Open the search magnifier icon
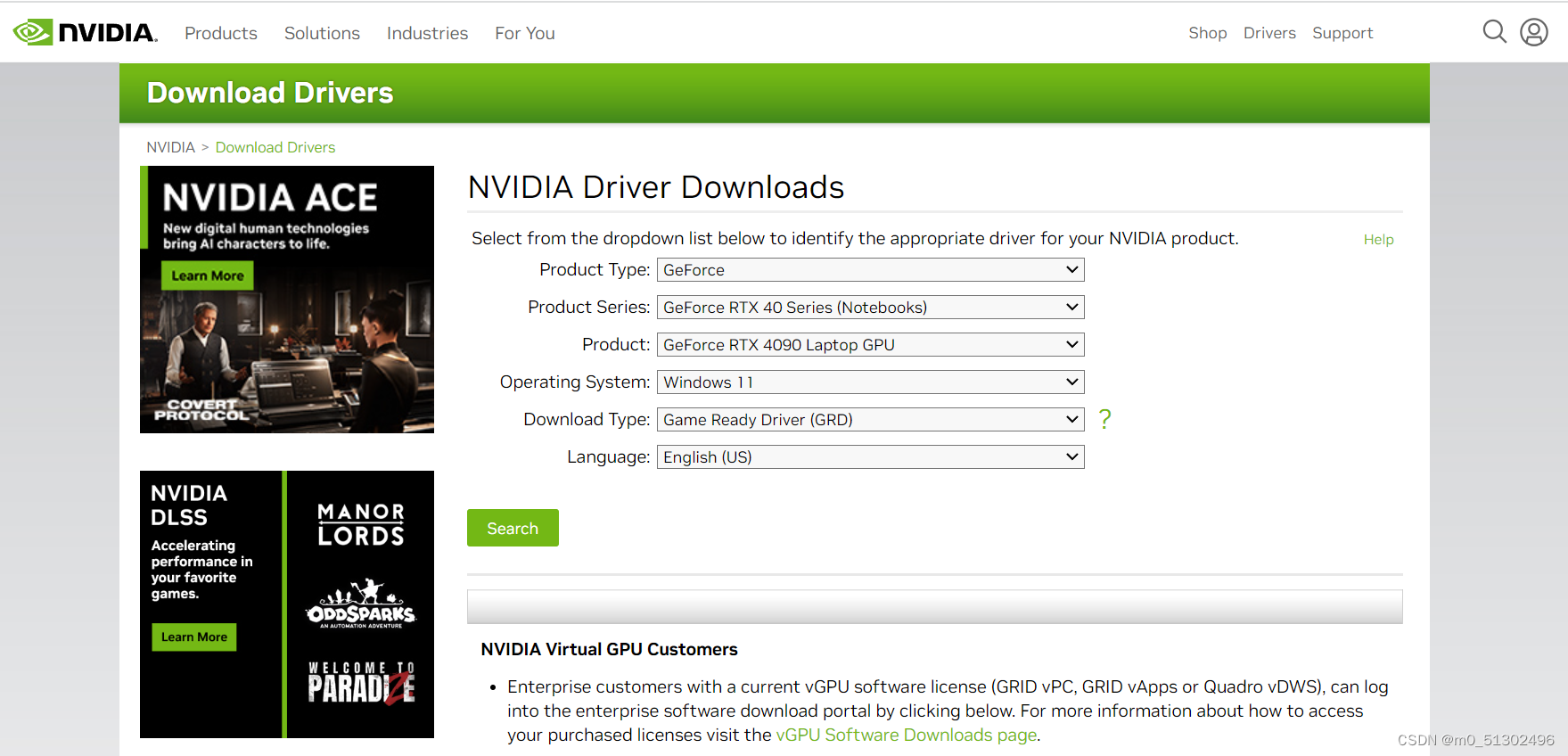This screenshot has width=1568, height=756. pyautogui.click(x=1495, y=32)
